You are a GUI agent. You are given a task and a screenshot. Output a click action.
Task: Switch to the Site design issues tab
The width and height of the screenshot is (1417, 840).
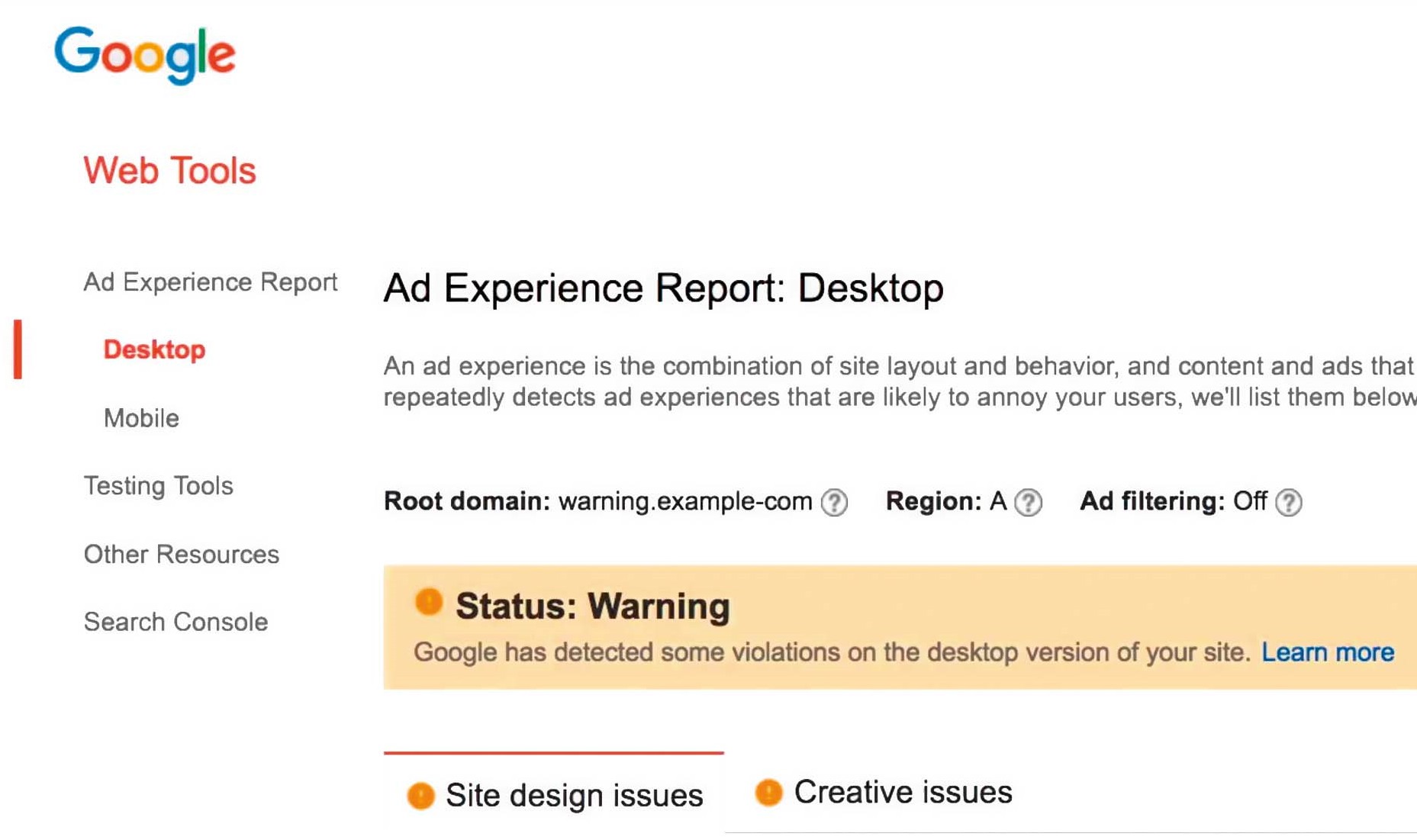[573, 796]
